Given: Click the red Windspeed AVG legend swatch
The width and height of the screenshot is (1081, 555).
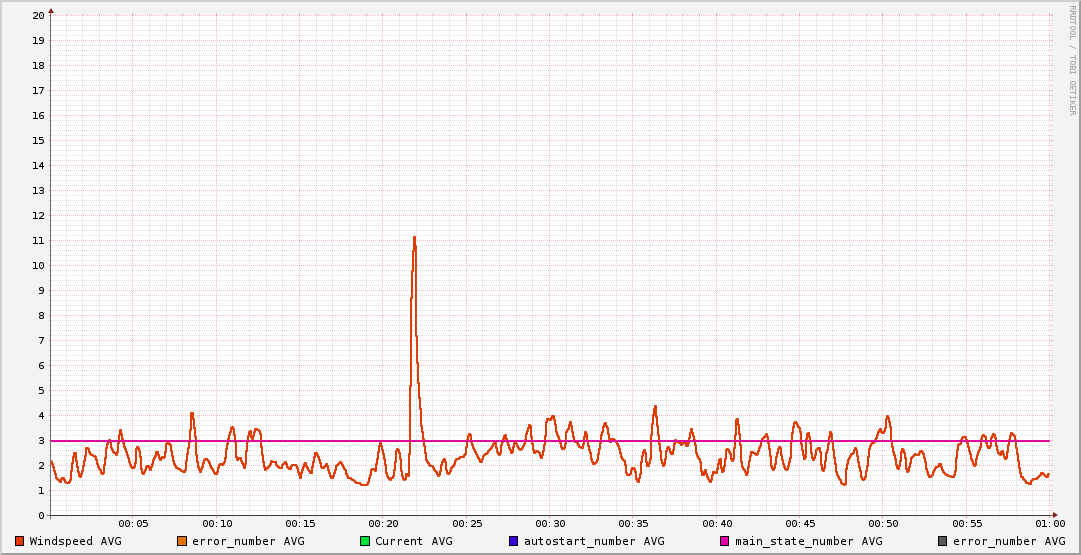Looking at the screenshot, I should coord(20,541).
